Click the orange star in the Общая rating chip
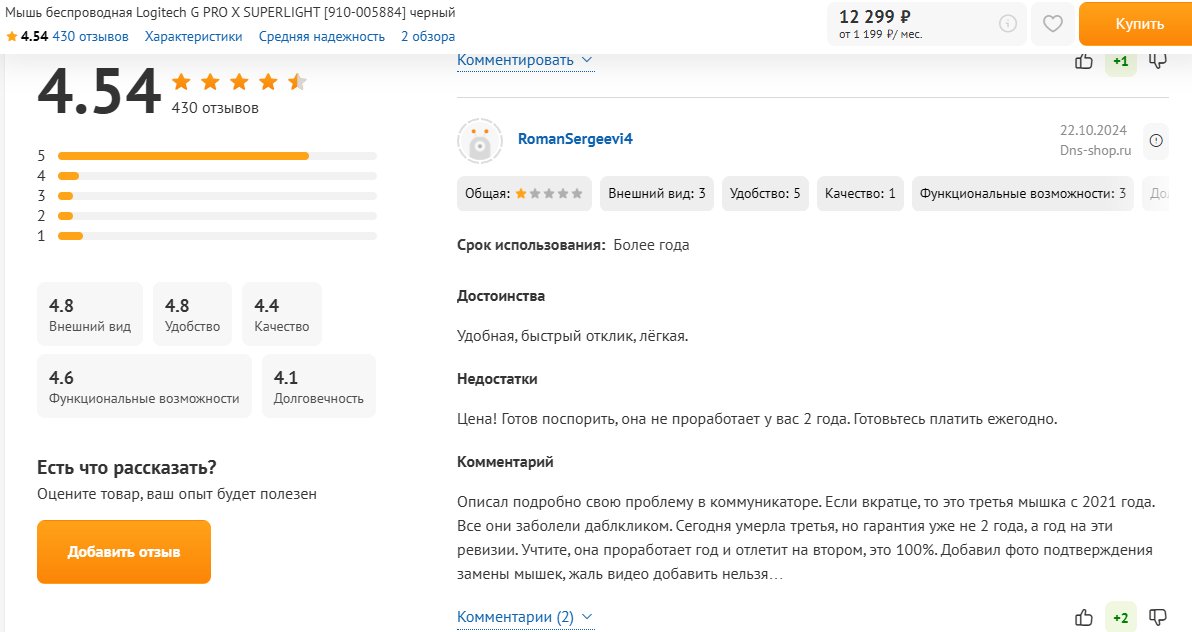1192x632 pixels. [521, 194]
